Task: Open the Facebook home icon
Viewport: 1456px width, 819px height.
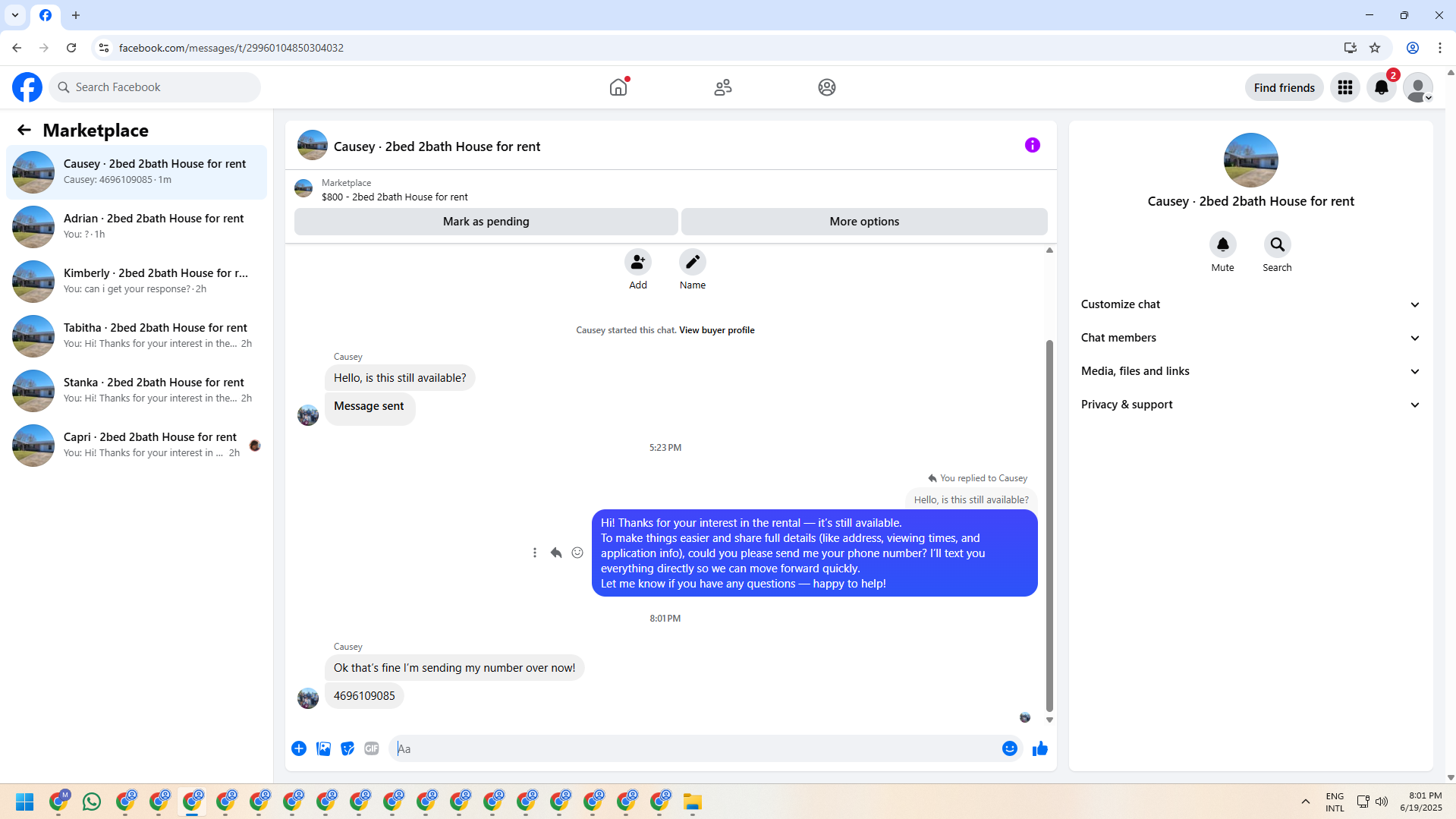Action: [x=618, y=87]
